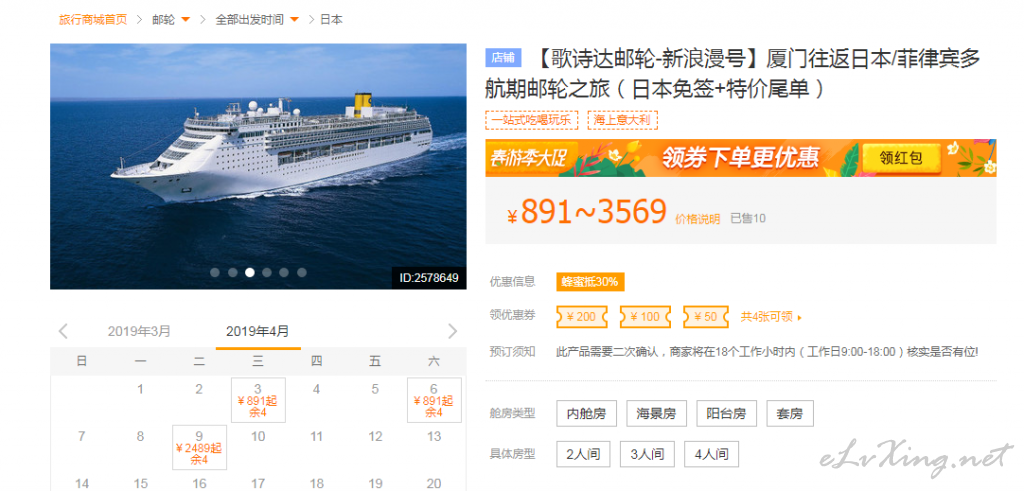Select the sixth carousel dot
The height and width of the screenshot is (491, 1024).
pyautogui.click(x=302, y=273)
